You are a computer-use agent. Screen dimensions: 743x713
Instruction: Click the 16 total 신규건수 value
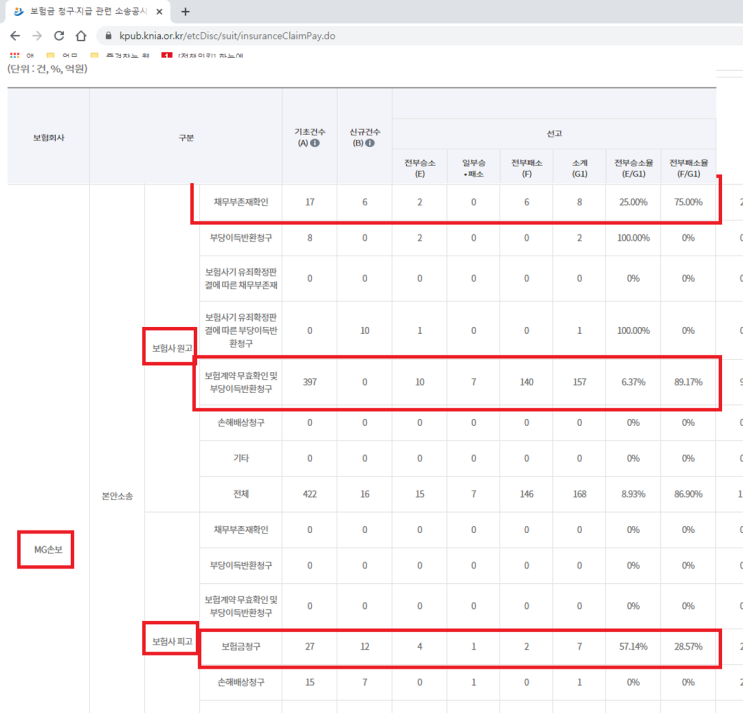click(x=365, y=494)
